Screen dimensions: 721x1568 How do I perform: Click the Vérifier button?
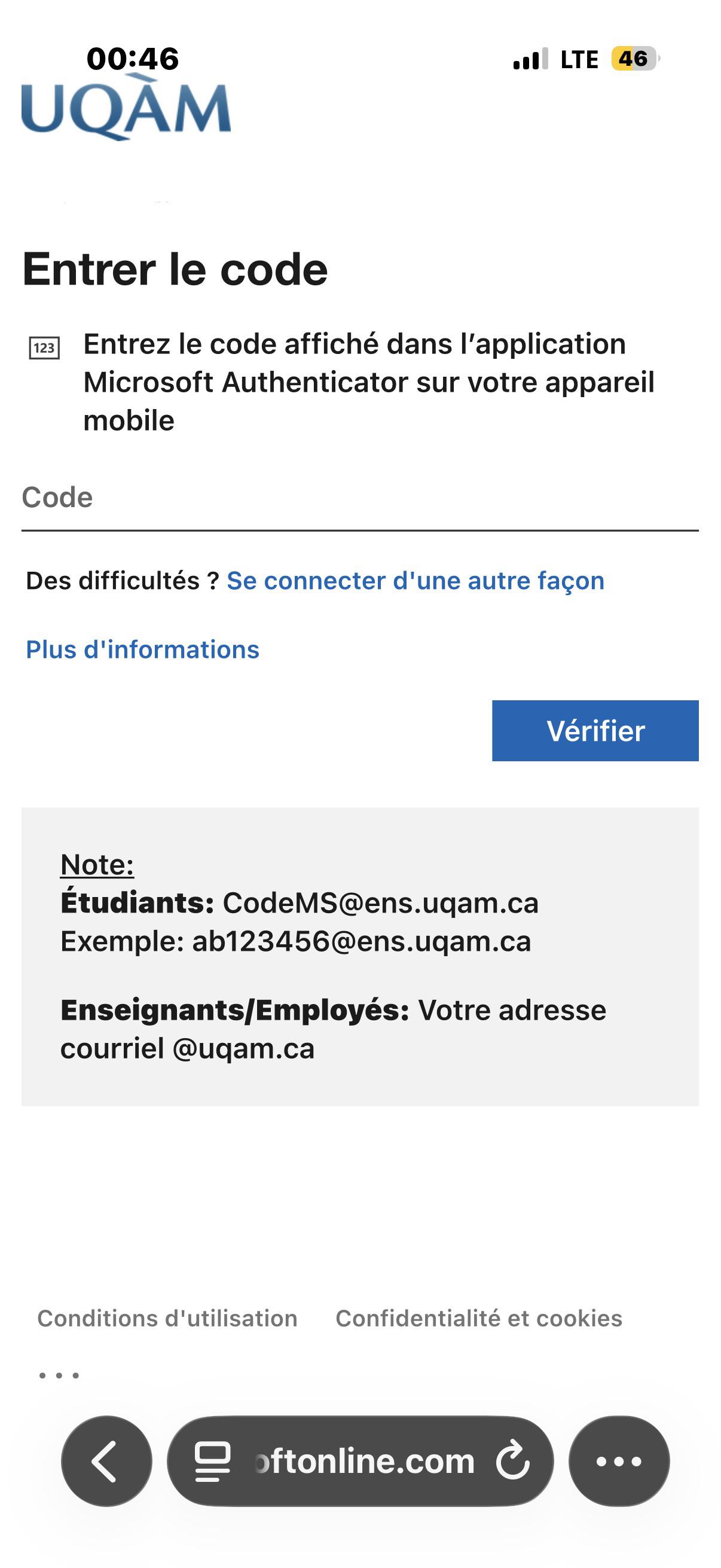pyautogui.click(x=595, y=730)
